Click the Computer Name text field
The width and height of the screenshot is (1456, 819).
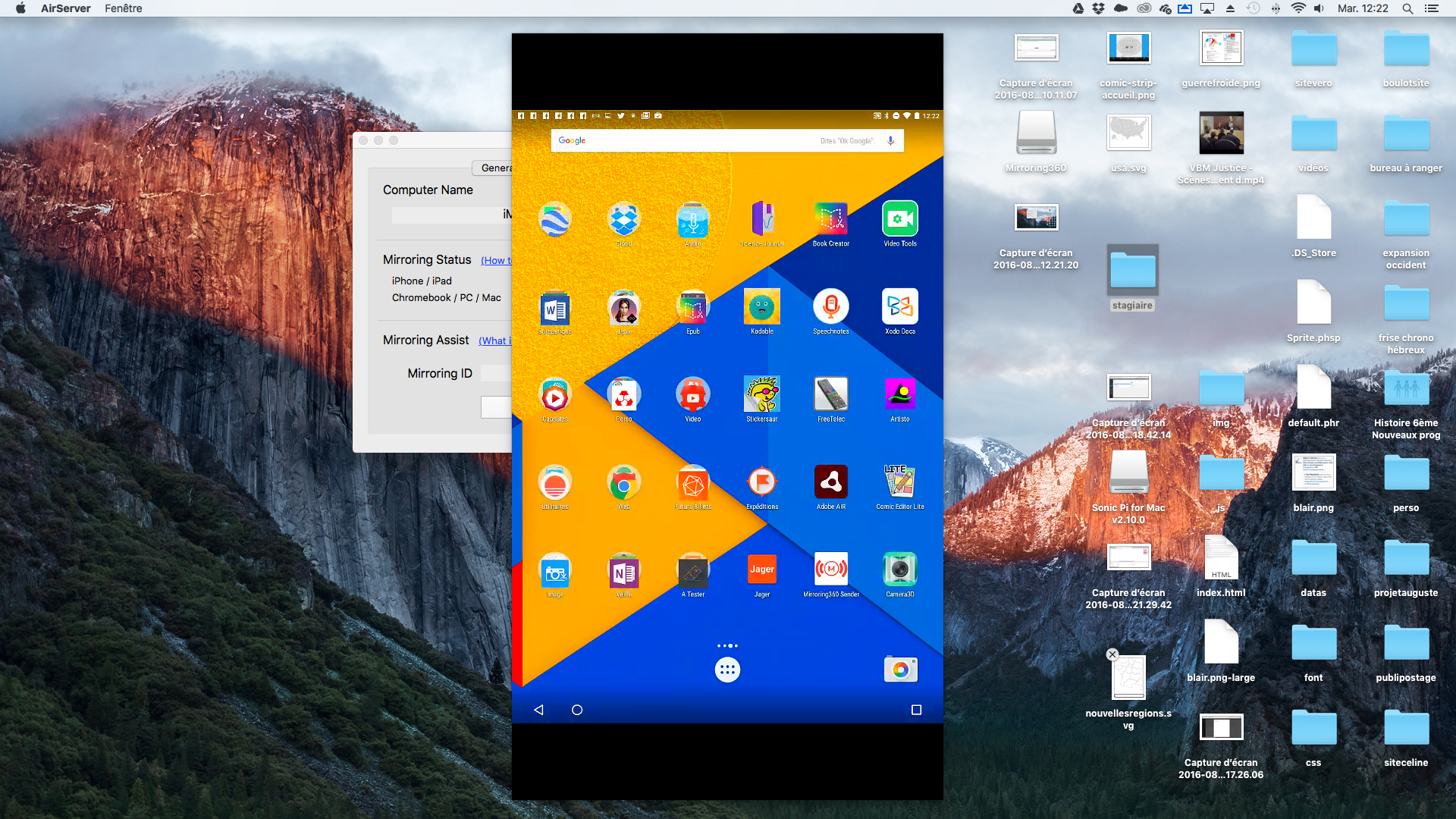pyautogui.click(x=452, y=215)
